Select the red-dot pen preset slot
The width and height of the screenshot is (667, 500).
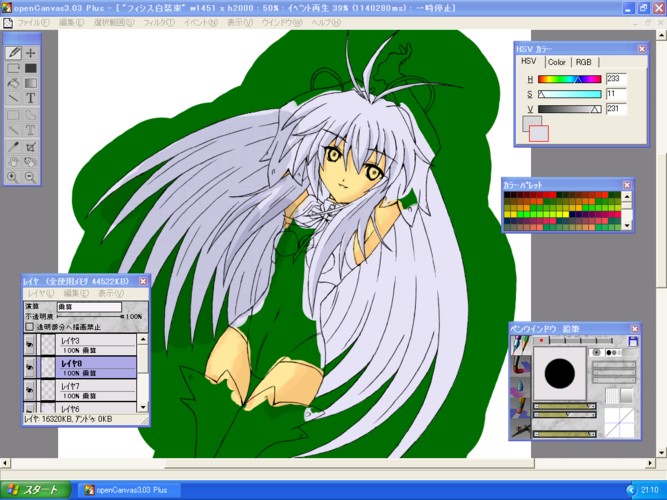(x=541, y=340)
